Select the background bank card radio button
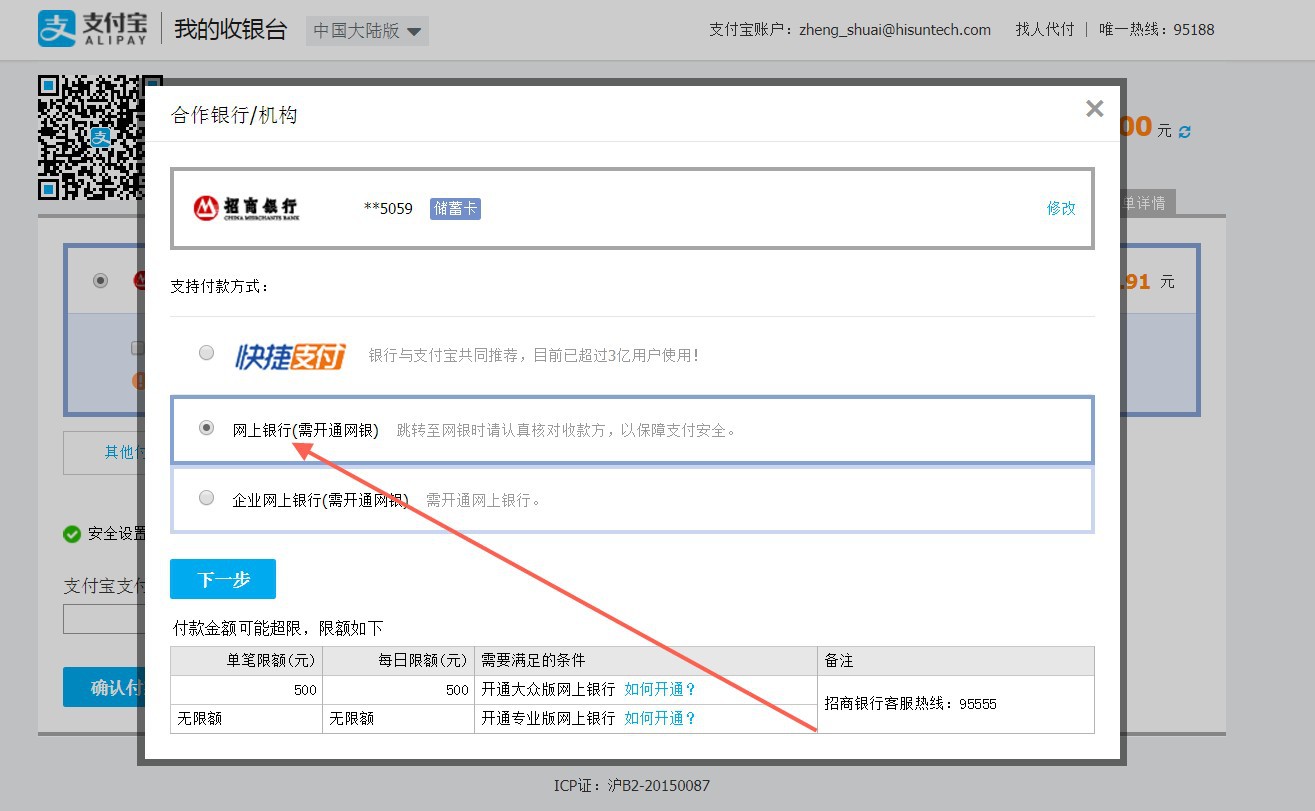The width and height of the screenshot is (1315, 811). pyautogui.click(x=100, y=281)
